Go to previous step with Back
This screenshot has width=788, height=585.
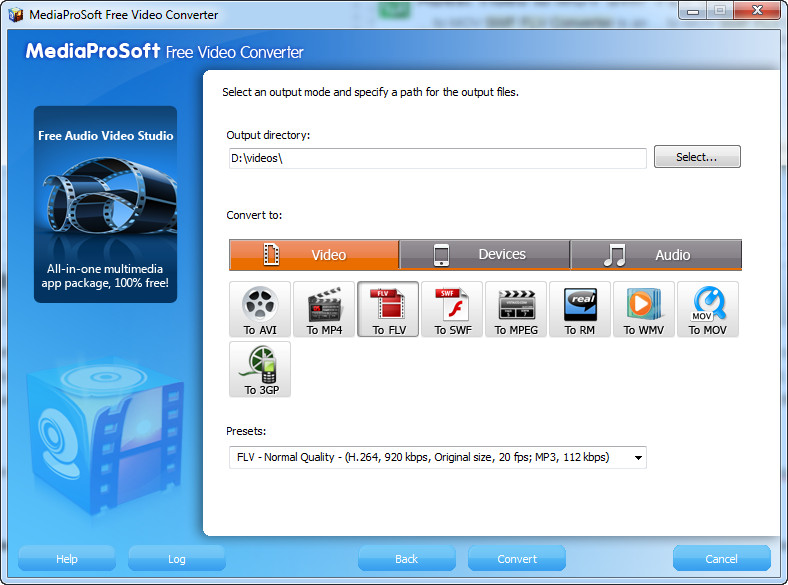click(x=407, y=558)
